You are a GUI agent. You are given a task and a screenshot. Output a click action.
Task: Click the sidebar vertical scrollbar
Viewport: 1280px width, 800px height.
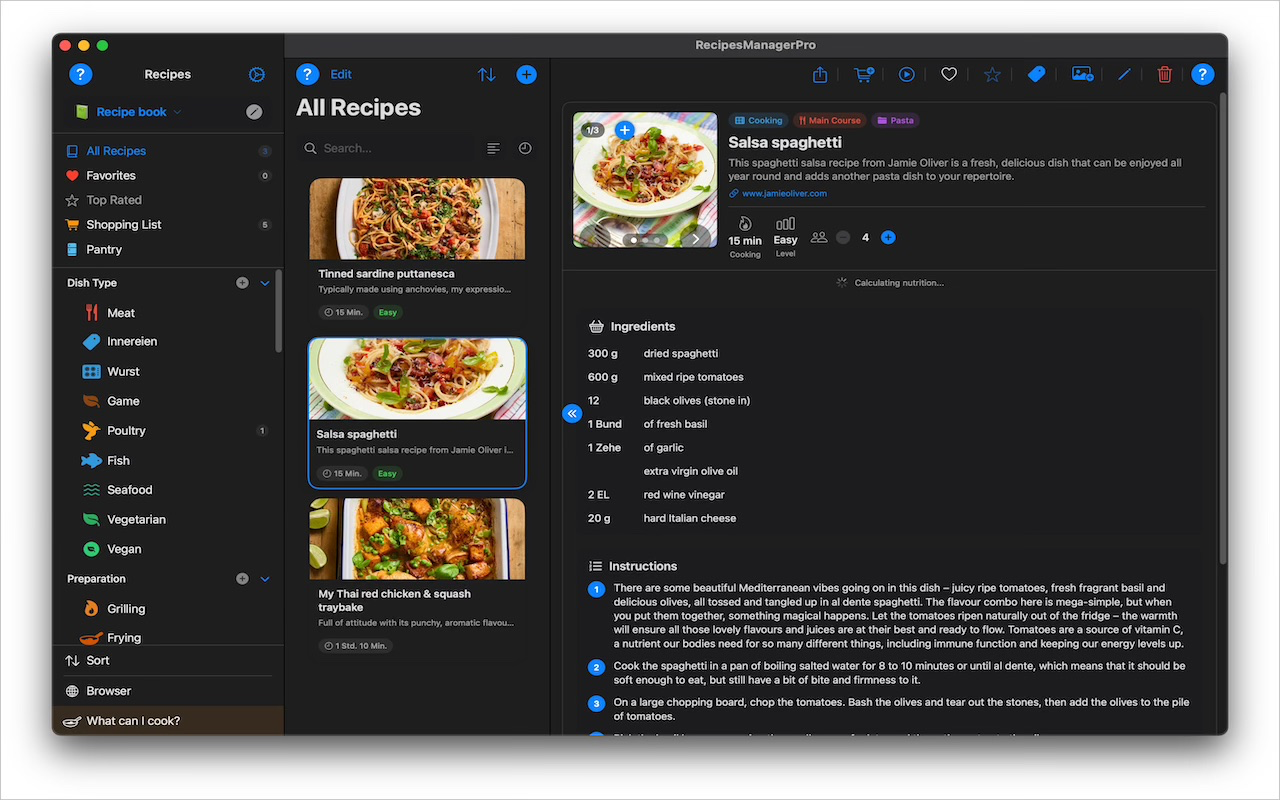click(279, 310)
